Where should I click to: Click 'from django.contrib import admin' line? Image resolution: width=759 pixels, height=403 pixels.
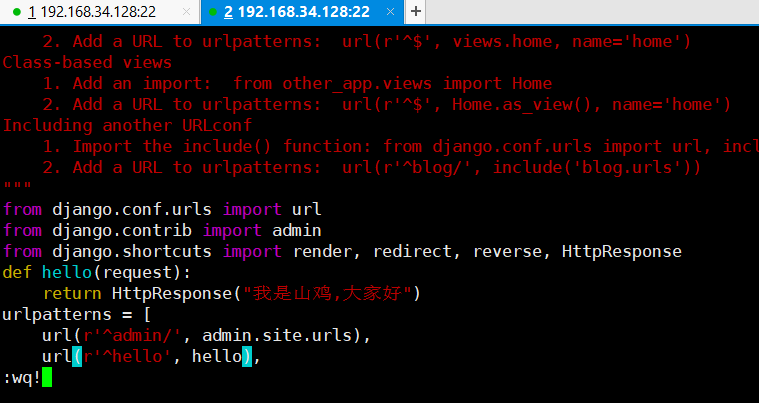(x=162, y=230)
